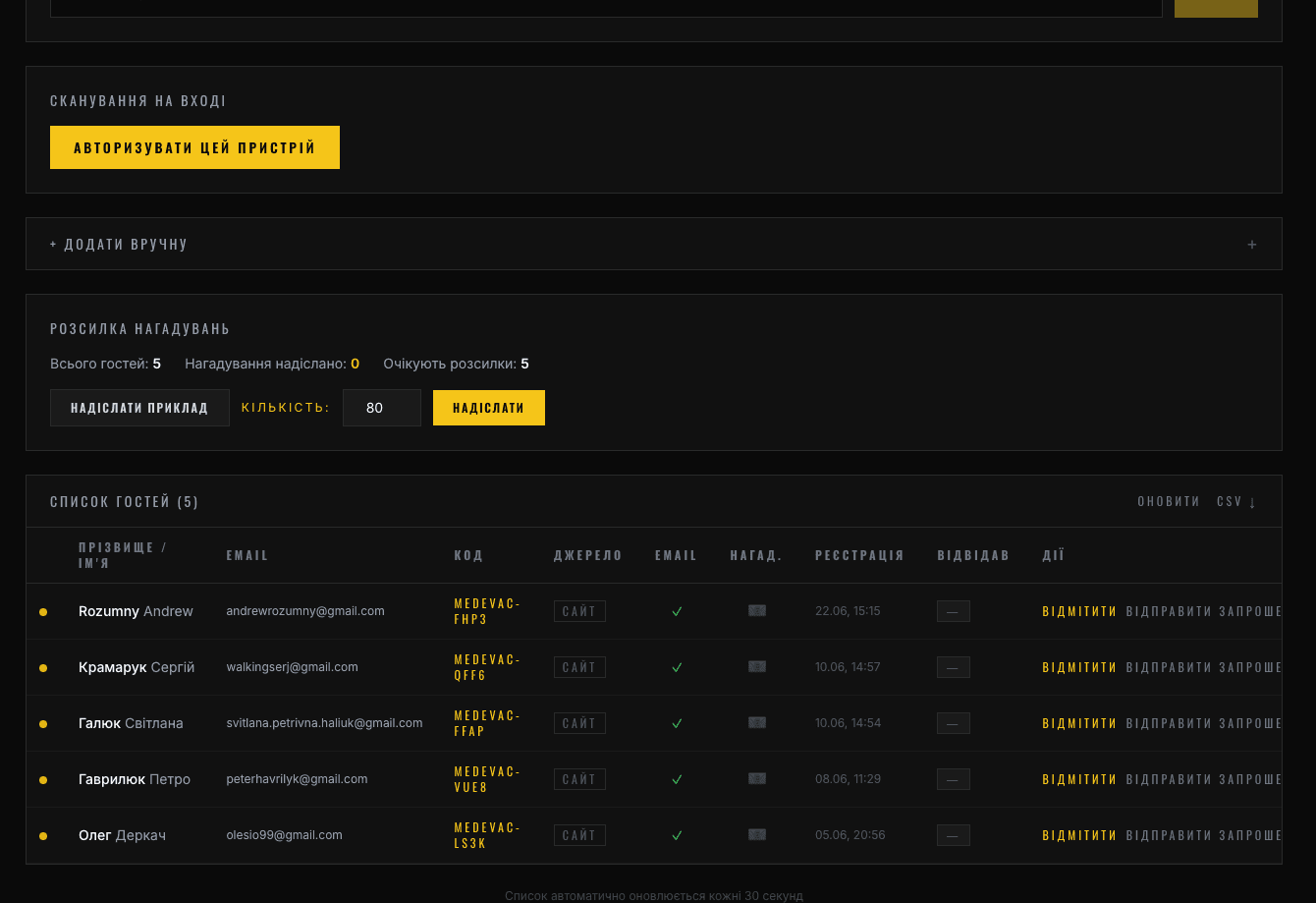Click the code MEDEVAC-FHP3
Viewport: 1316px width, 903px height.
(x=487, y=611)
